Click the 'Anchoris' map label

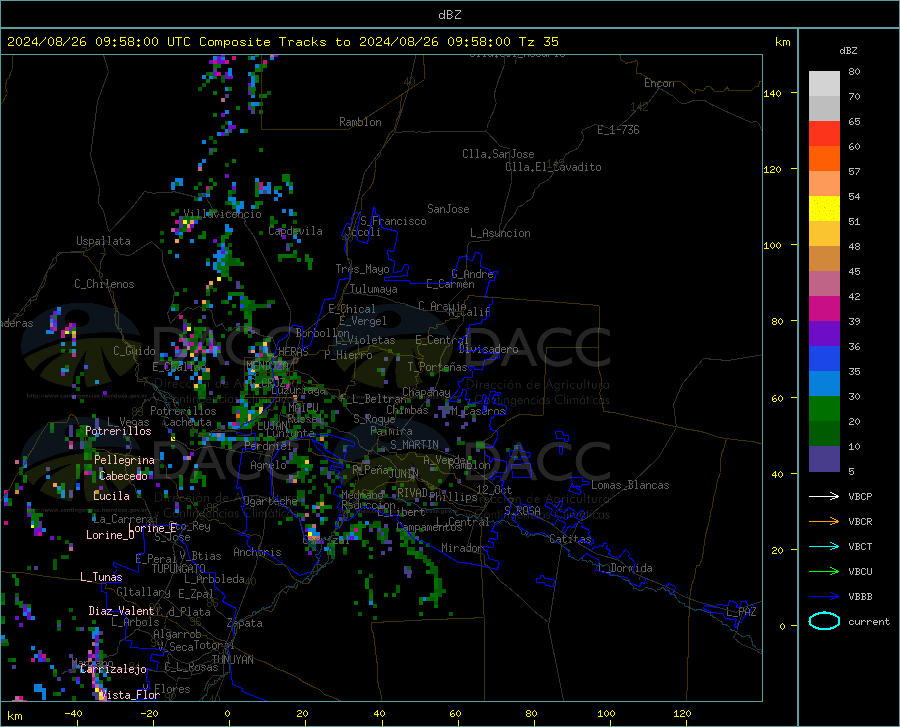pos(257,552)
